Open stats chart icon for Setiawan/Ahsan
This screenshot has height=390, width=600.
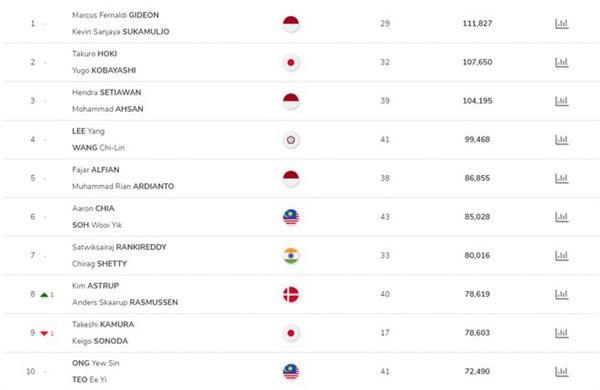561,101
